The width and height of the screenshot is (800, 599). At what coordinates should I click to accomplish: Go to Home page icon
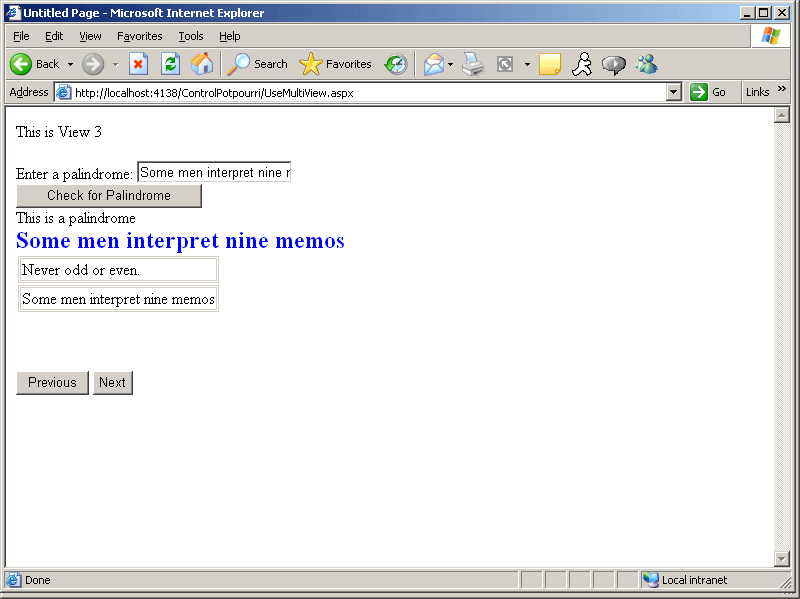[202, 64]
